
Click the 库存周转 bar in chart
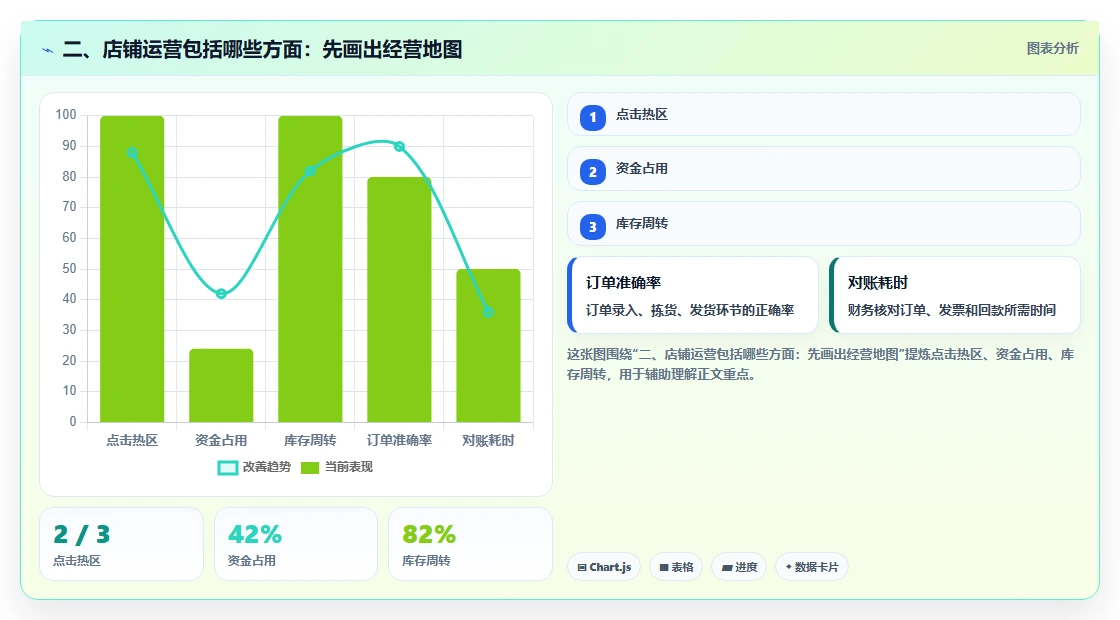pos(310,269)
